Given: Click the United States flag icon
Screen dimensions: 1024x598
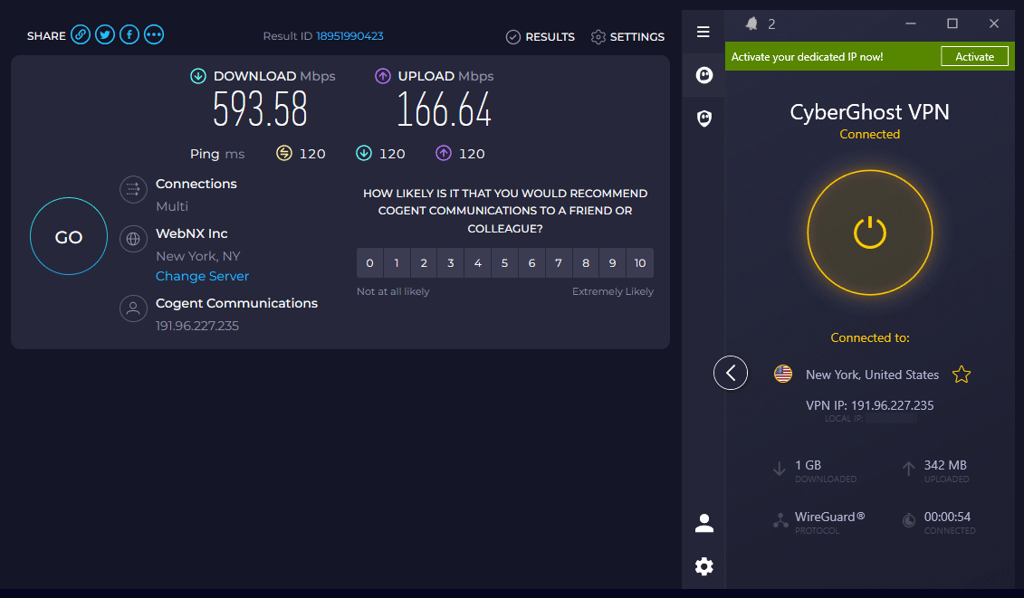Looking at the screenshot, I should [783, 374].
